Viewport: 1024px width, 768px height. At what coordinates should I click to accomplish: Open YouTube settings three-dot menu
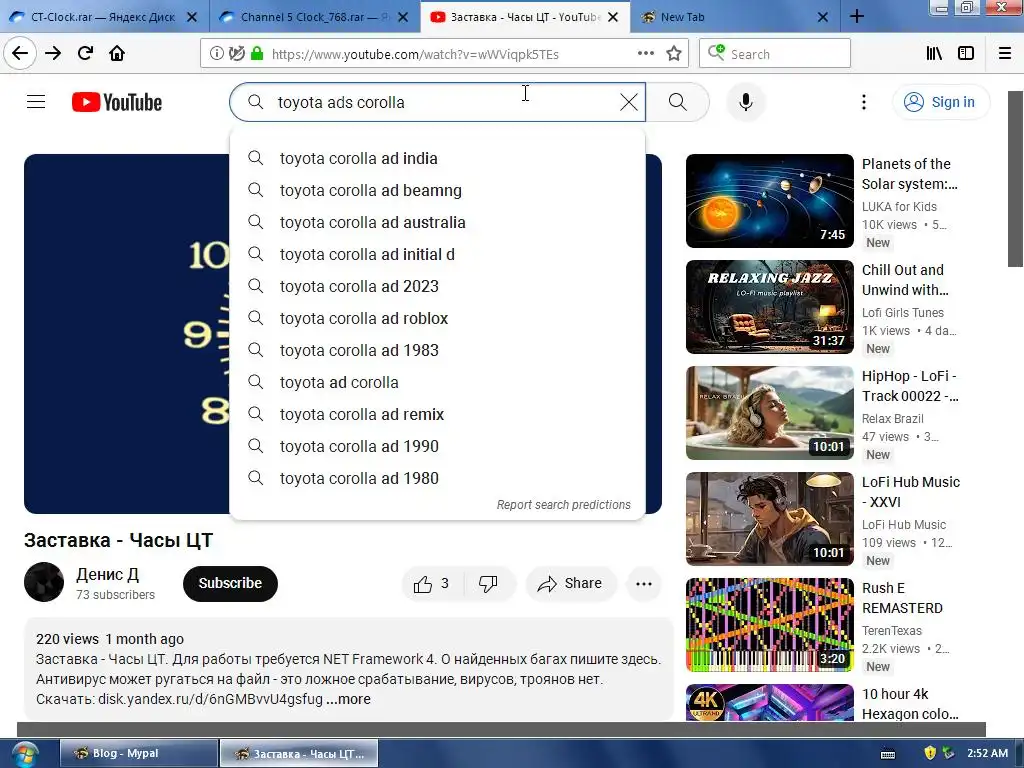pos(863,102)
